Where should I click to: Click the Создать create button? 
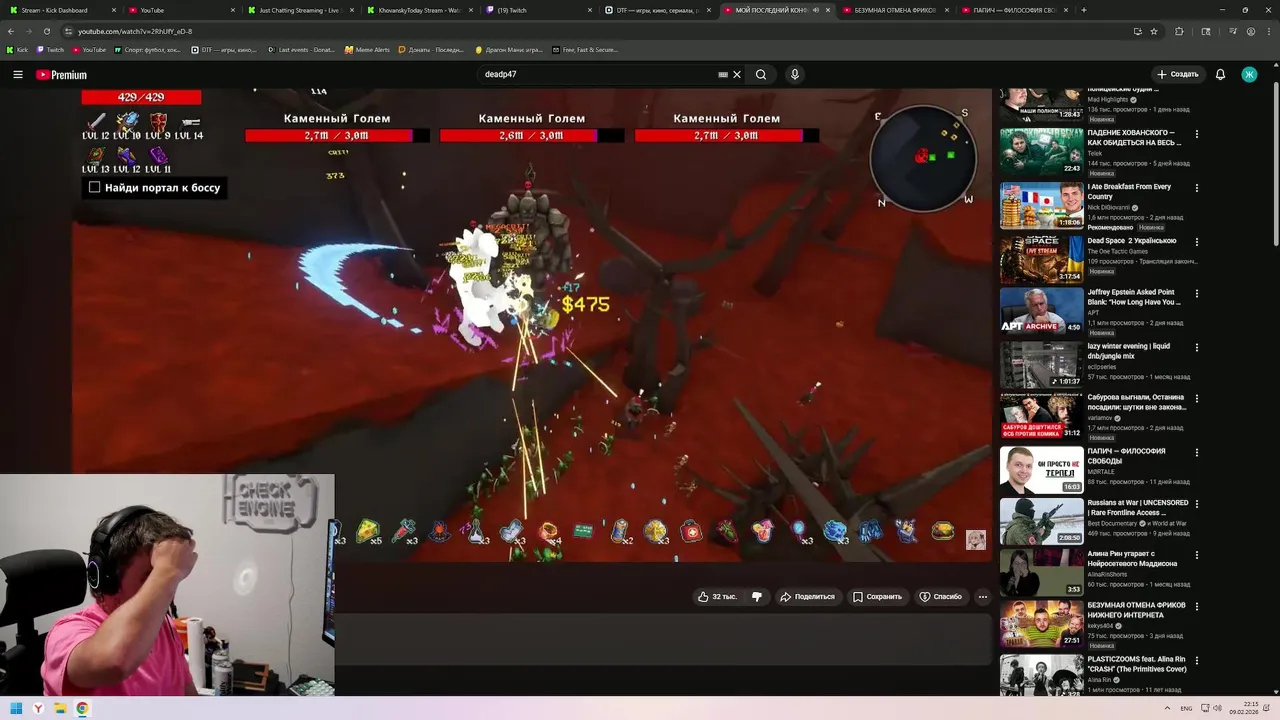[x=1177, y=74]
